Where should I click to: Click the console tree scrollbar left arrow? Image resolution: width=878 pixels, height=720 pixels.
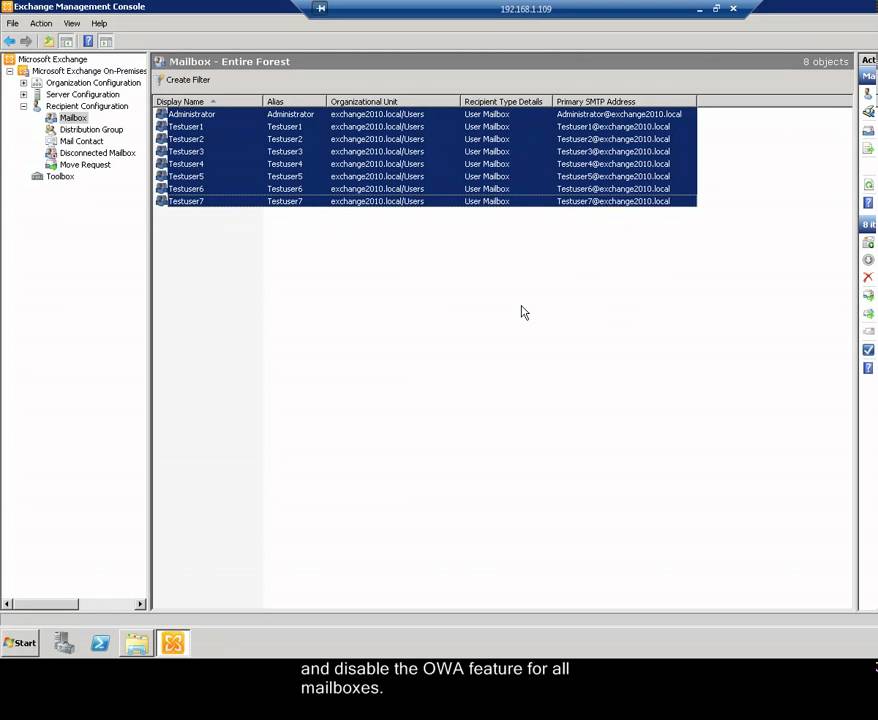[x=7, y=604]
